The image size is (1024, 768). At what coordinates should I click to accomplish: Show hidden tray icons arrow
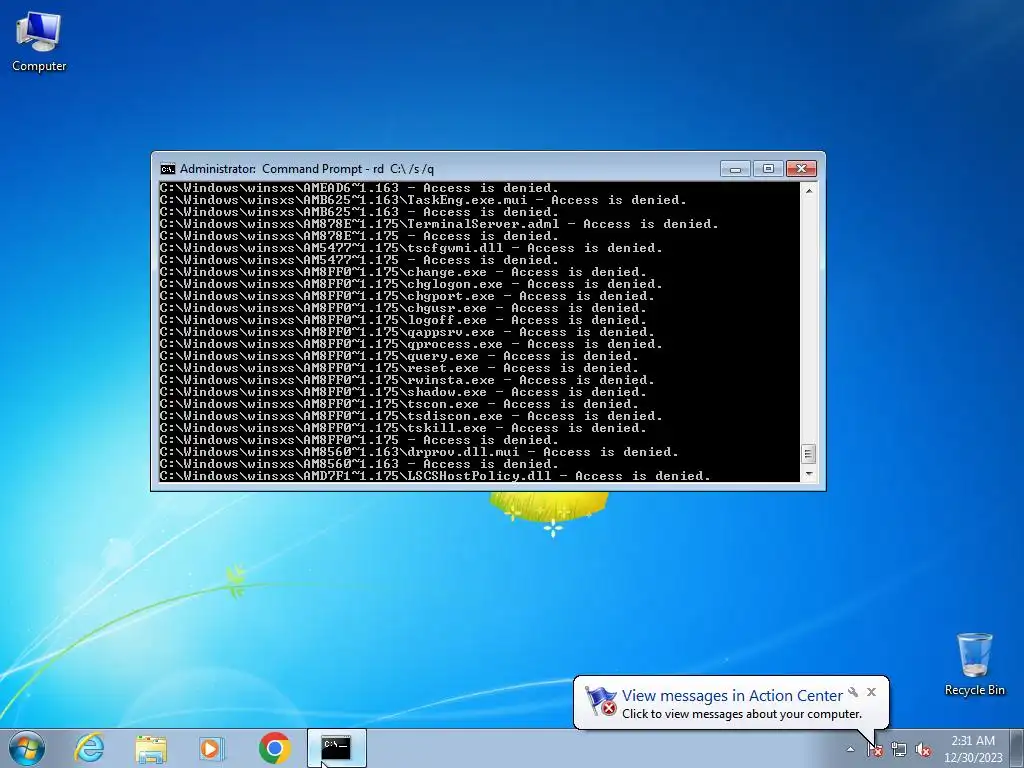(x=850, y=749)
